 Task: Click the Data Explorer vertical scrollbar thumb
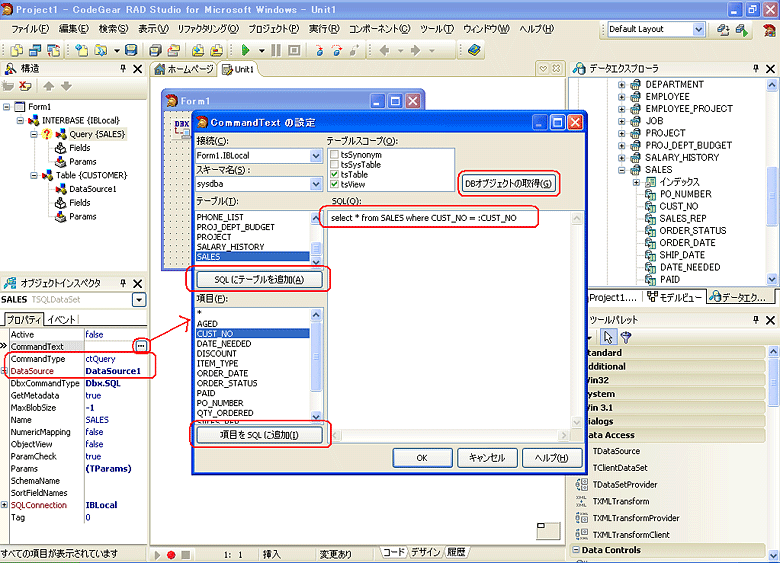(x=772, y=195)
